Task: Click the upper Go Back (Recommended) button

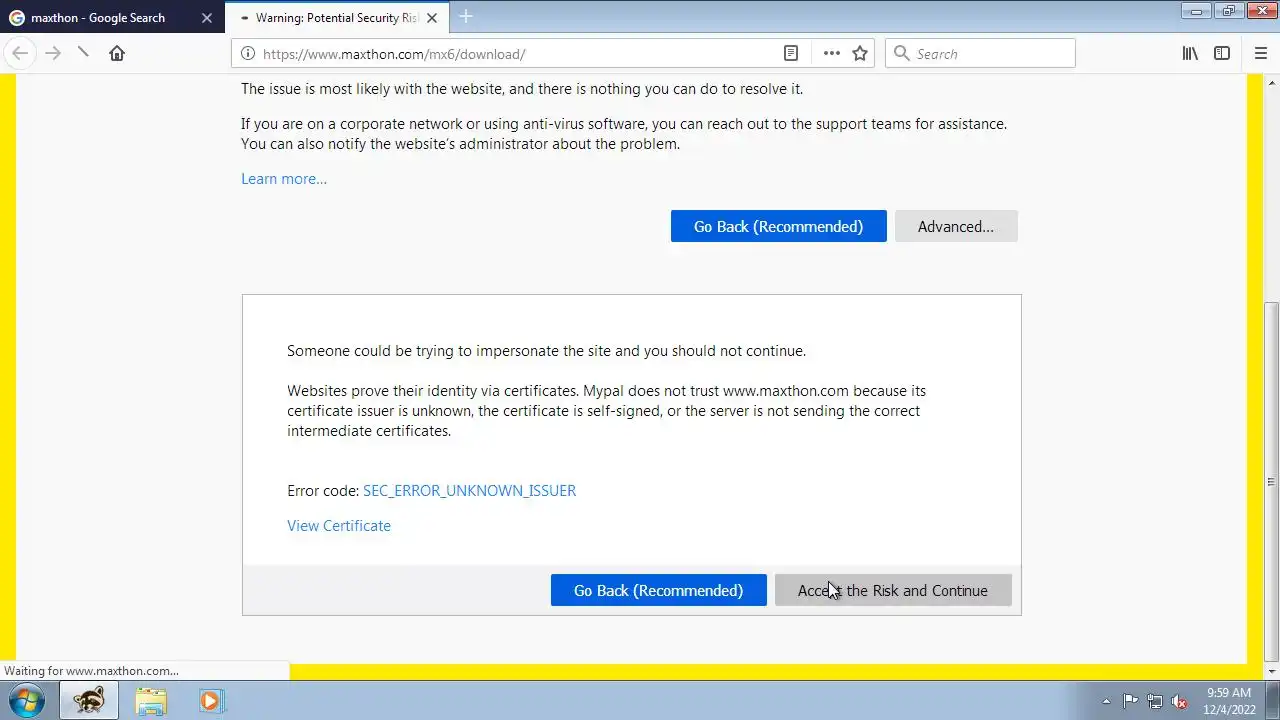Action: point(778,226)
